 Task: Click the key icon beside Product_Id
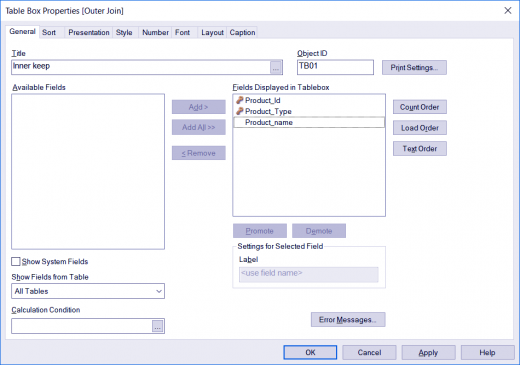pyautogui.click(x=239, y=100)
